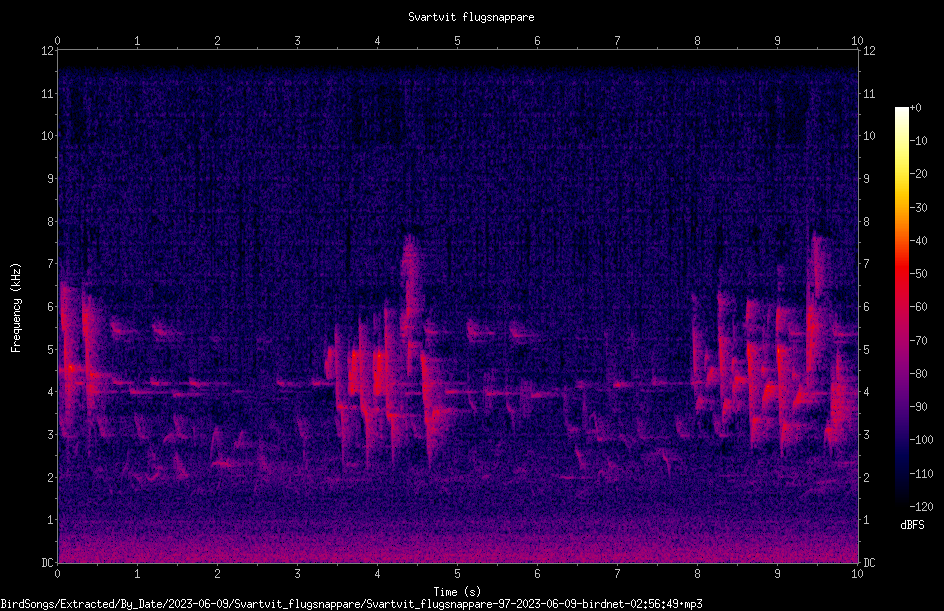Click the 'dBFS' unit label under color scale
The height and width of the screenshot is (611, 944).
coord(912,525)
